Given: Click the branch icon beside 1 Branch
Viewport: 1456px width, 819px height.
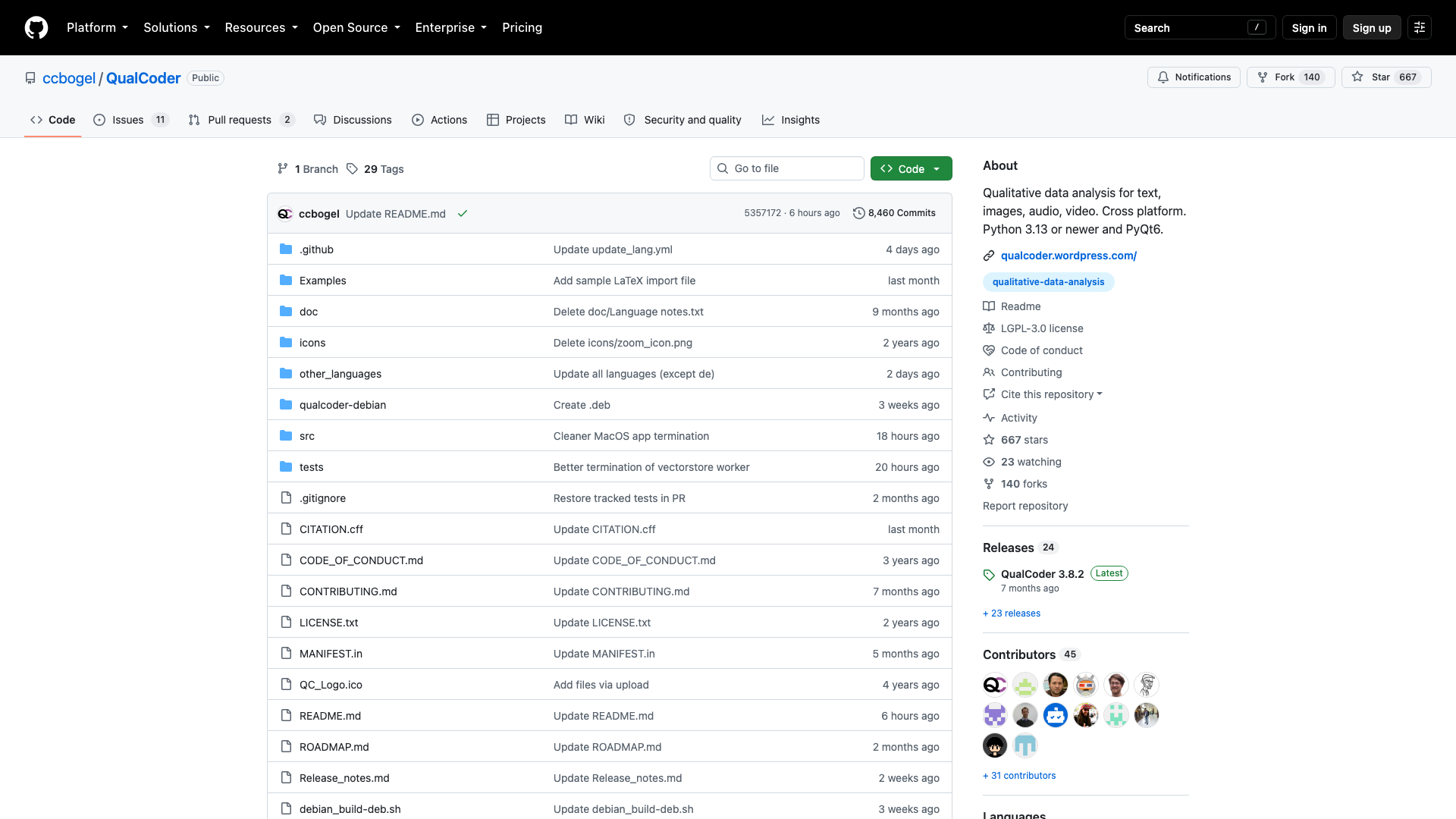Looking at the screenshot, I should pyautogui.click(x=283, y=168).
